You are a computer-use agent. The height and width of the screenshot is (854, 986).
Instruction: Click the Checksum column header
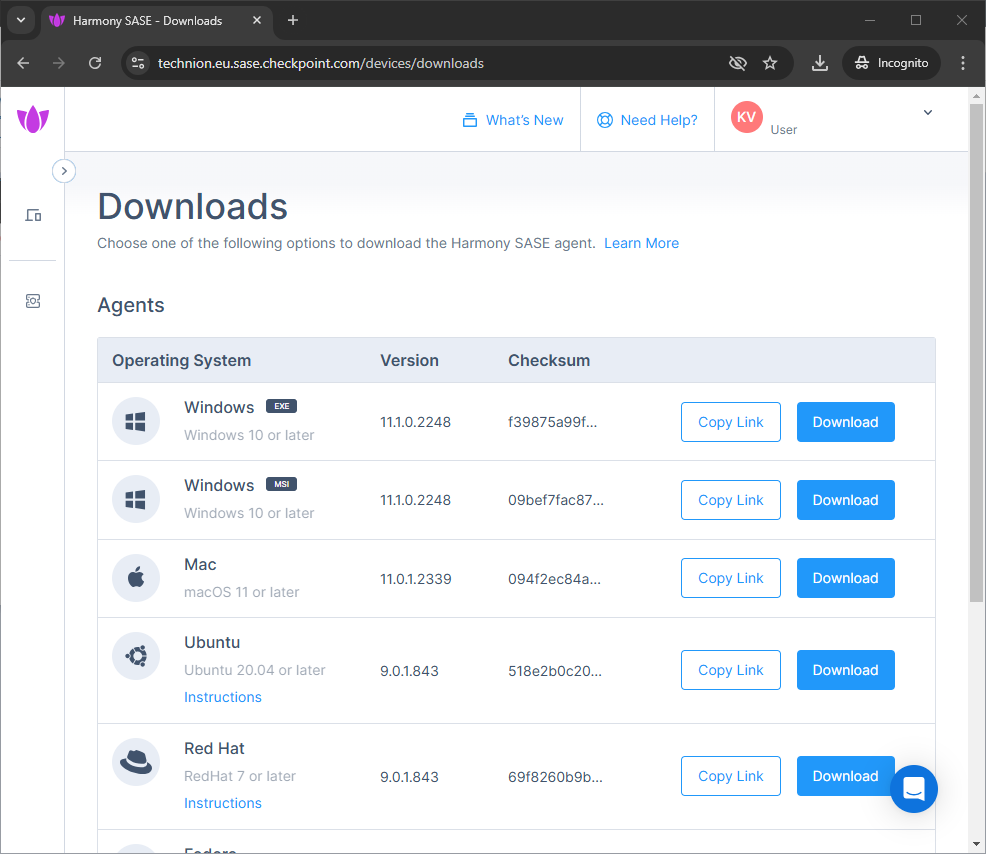(x=549, y=360)
